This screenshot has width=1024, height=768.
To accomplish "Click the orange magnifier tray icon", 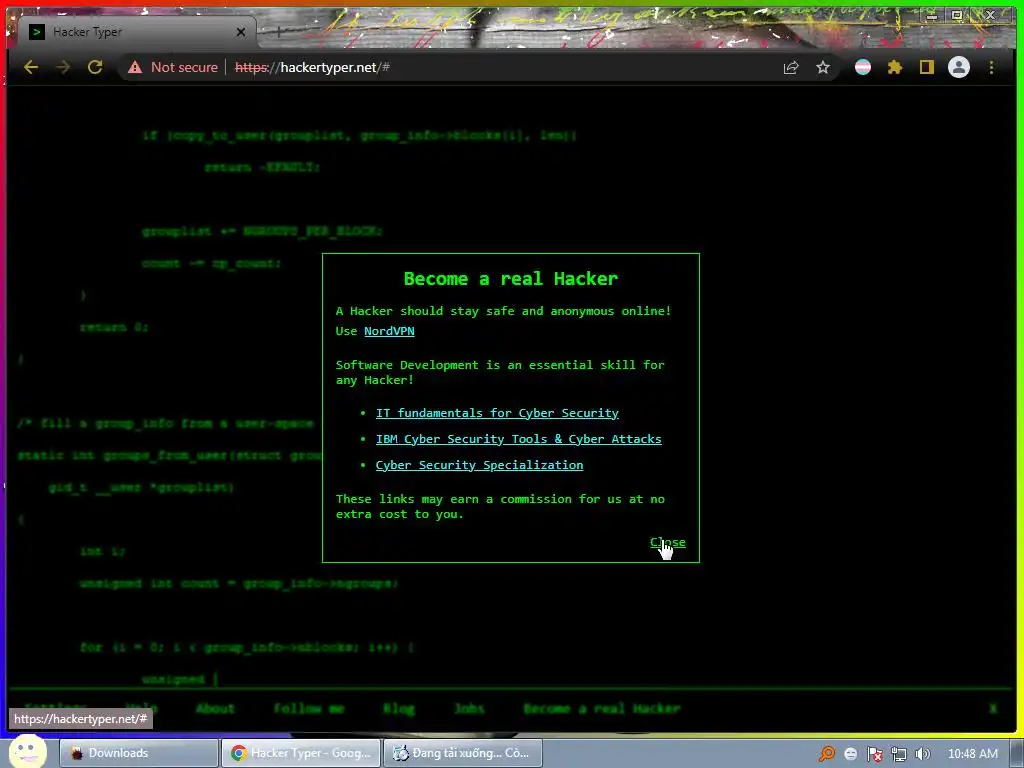I will [827, 754].
